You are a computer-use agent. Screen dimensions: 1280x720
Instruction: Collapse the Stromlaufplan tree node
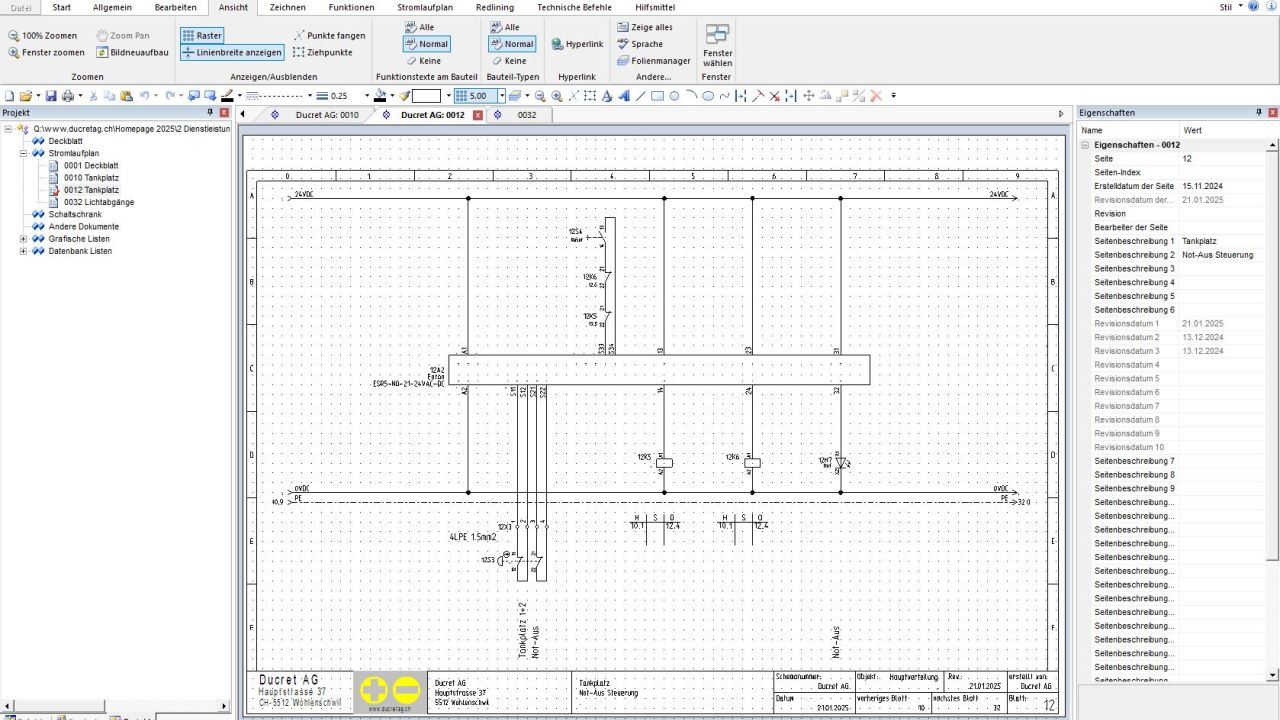24,154
